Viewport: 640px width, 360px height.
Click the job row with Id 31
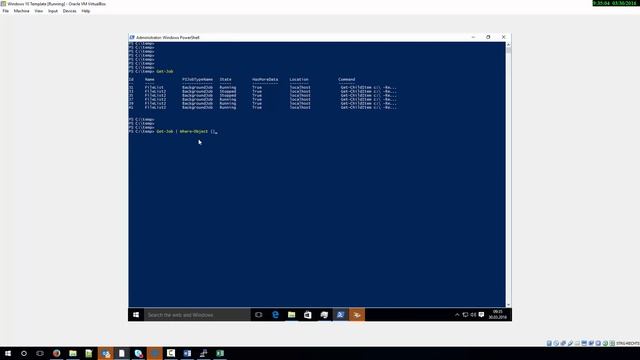(x=262, y=87)
